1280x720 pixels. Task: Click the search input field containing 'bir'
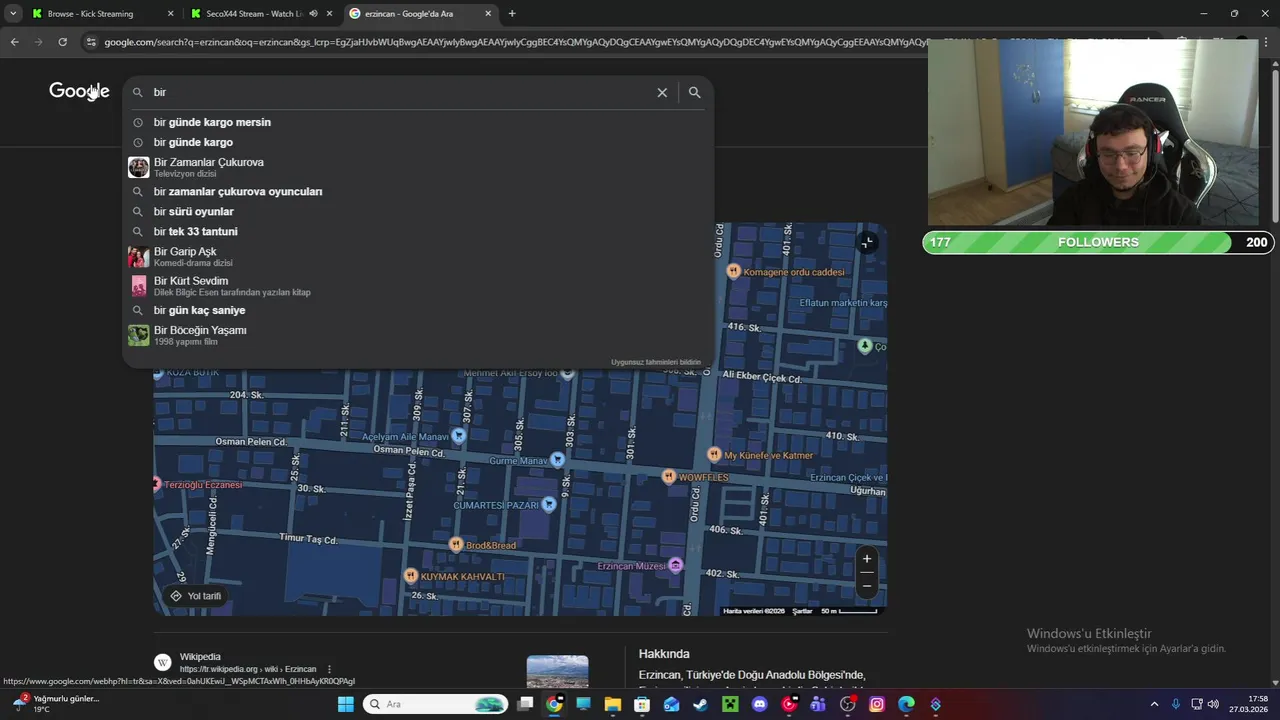click(x=400, y=92)
